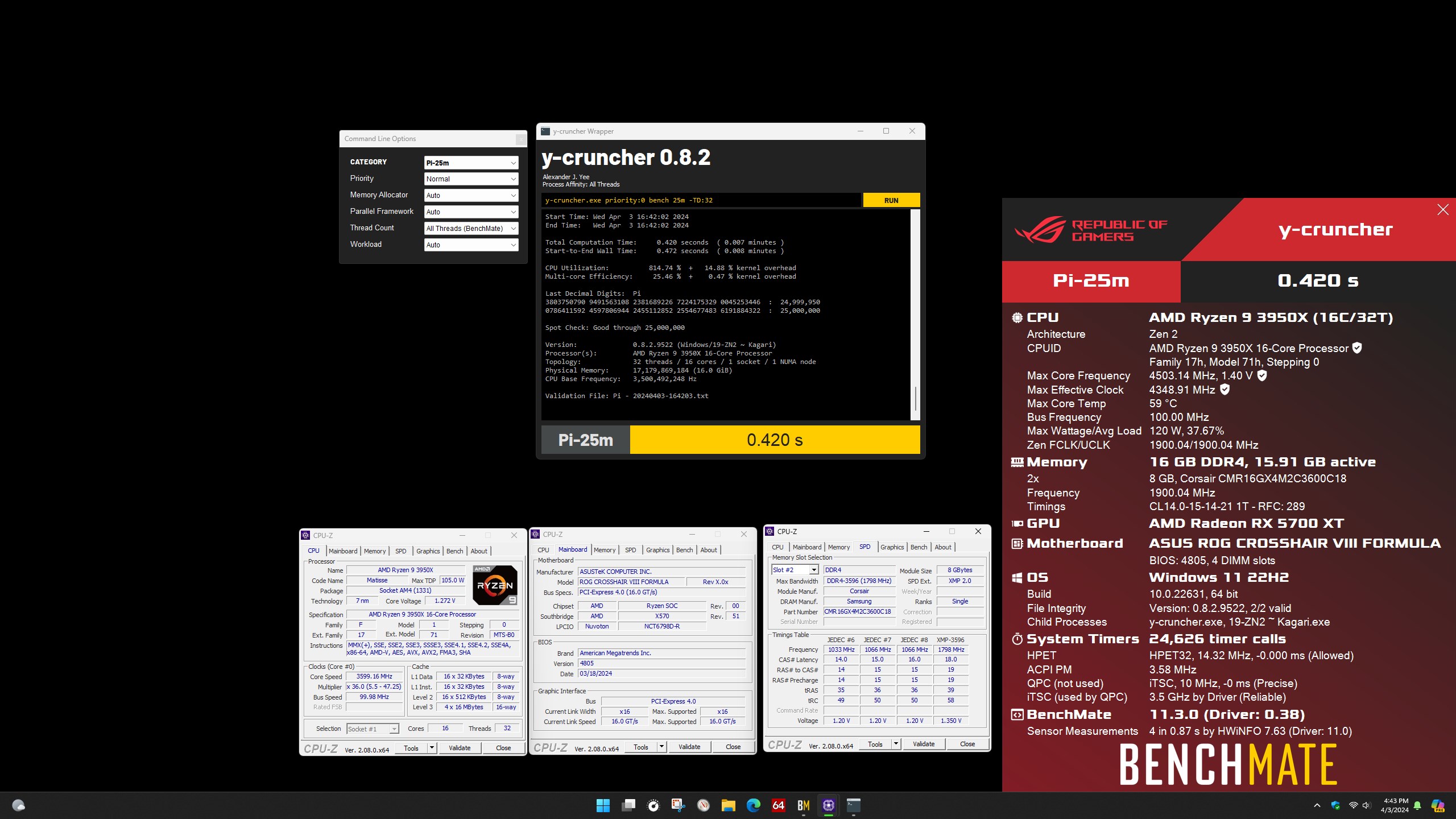Open the CATEGORY dropdown showing Pi-25m

471,163
